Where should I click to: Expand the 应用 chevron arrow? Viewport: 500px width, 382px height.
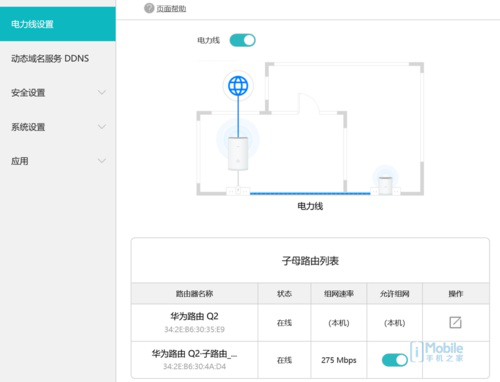pos(102,161)
